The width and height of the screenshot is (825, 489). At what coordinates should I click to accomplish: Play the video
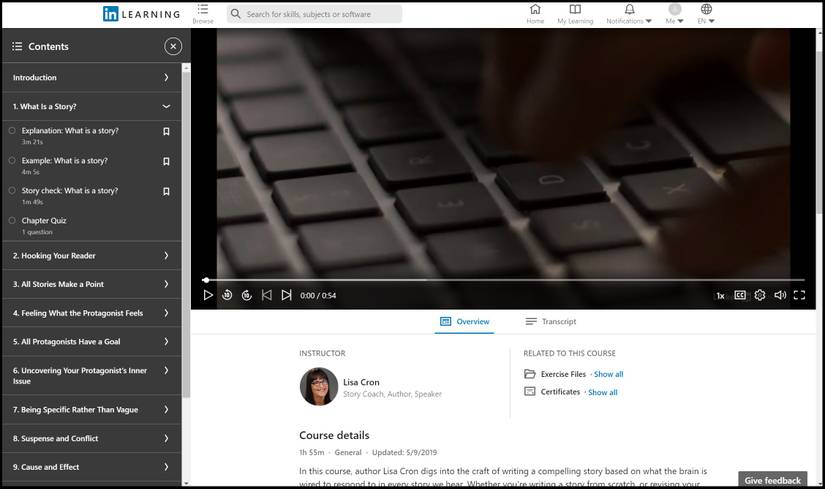pyautogui.click(x=208, y=295)
